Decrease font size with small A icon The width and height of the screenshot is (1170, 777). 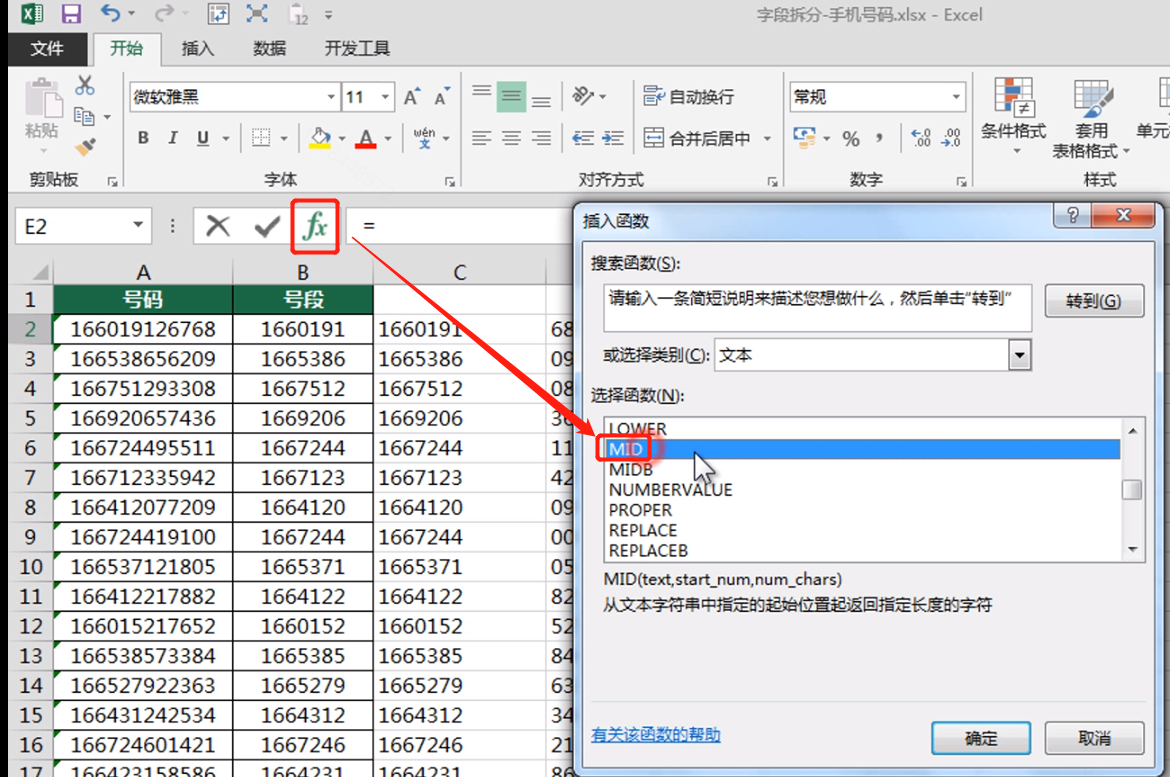point(442,97)
